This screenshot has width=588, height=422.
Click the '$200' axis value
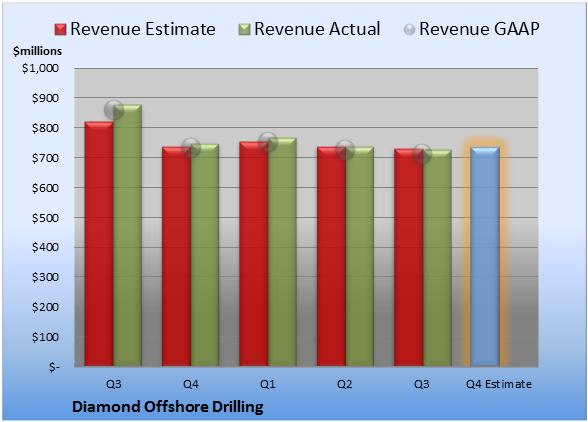[x=45, y=307]
